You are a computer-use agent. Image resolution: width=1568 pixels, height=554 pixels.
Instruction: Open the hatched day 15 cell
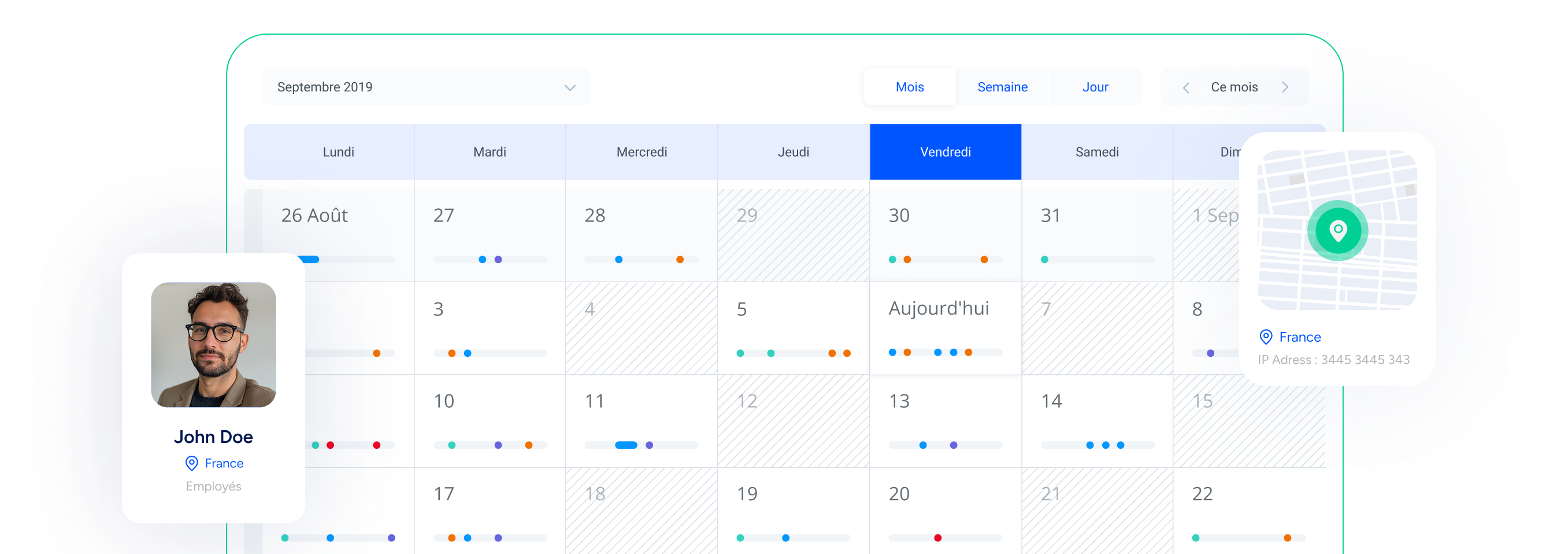coord(1249,420)
